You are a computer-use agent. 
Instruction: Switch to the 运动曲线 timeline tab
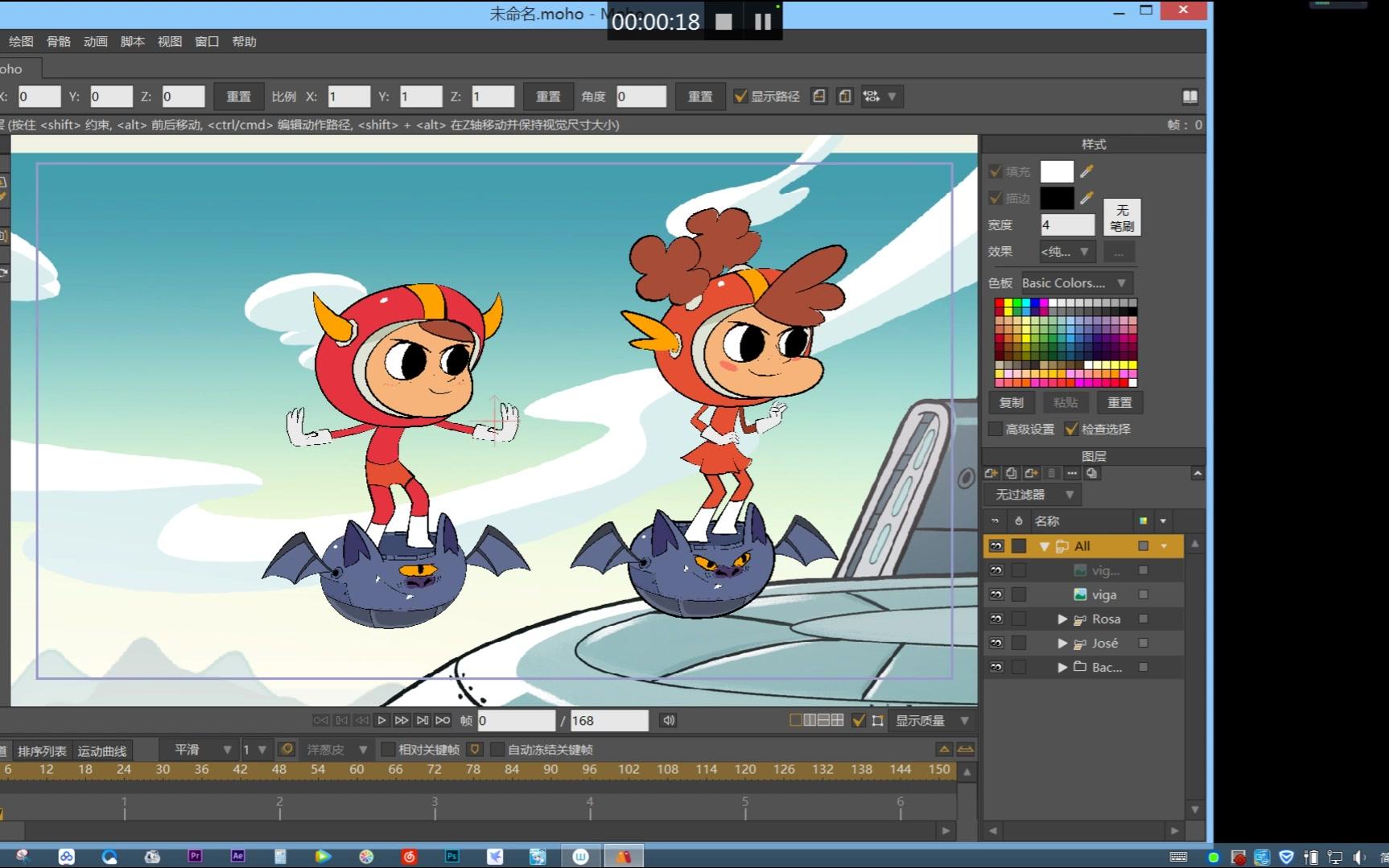tap(102, 751)
